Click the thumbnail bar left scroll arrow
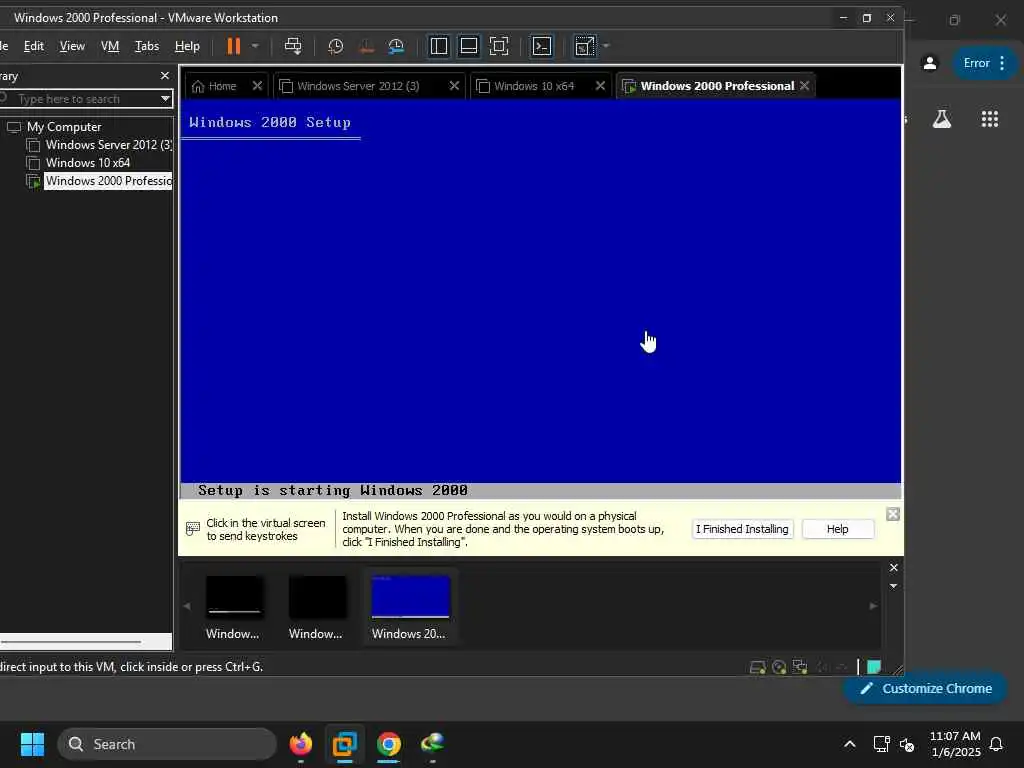This screenshot has width=1024, height=768. (x=187, y=606)
